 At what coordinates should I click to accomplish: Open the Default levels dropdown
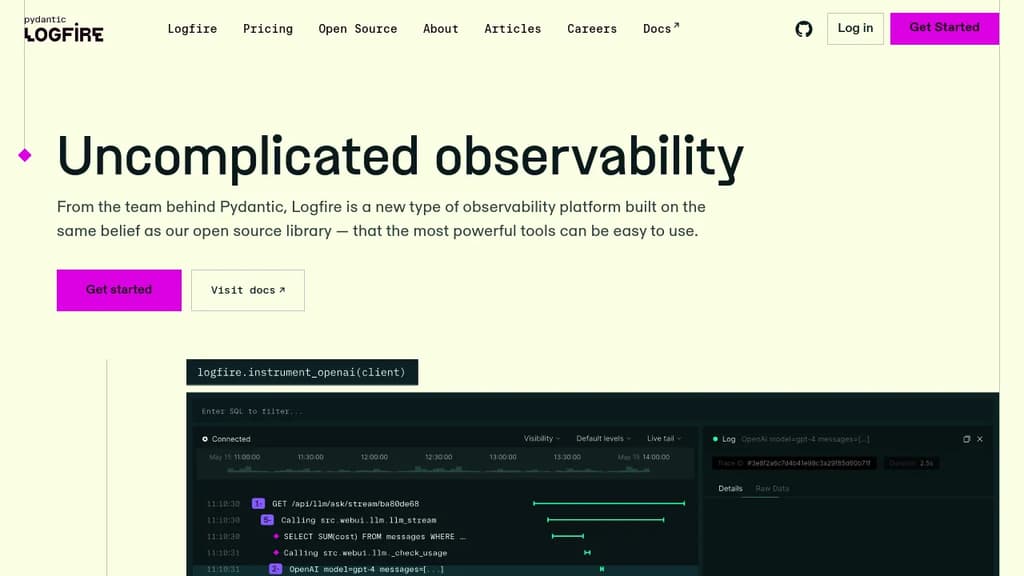pyautogui.click(x=603, y=438)
